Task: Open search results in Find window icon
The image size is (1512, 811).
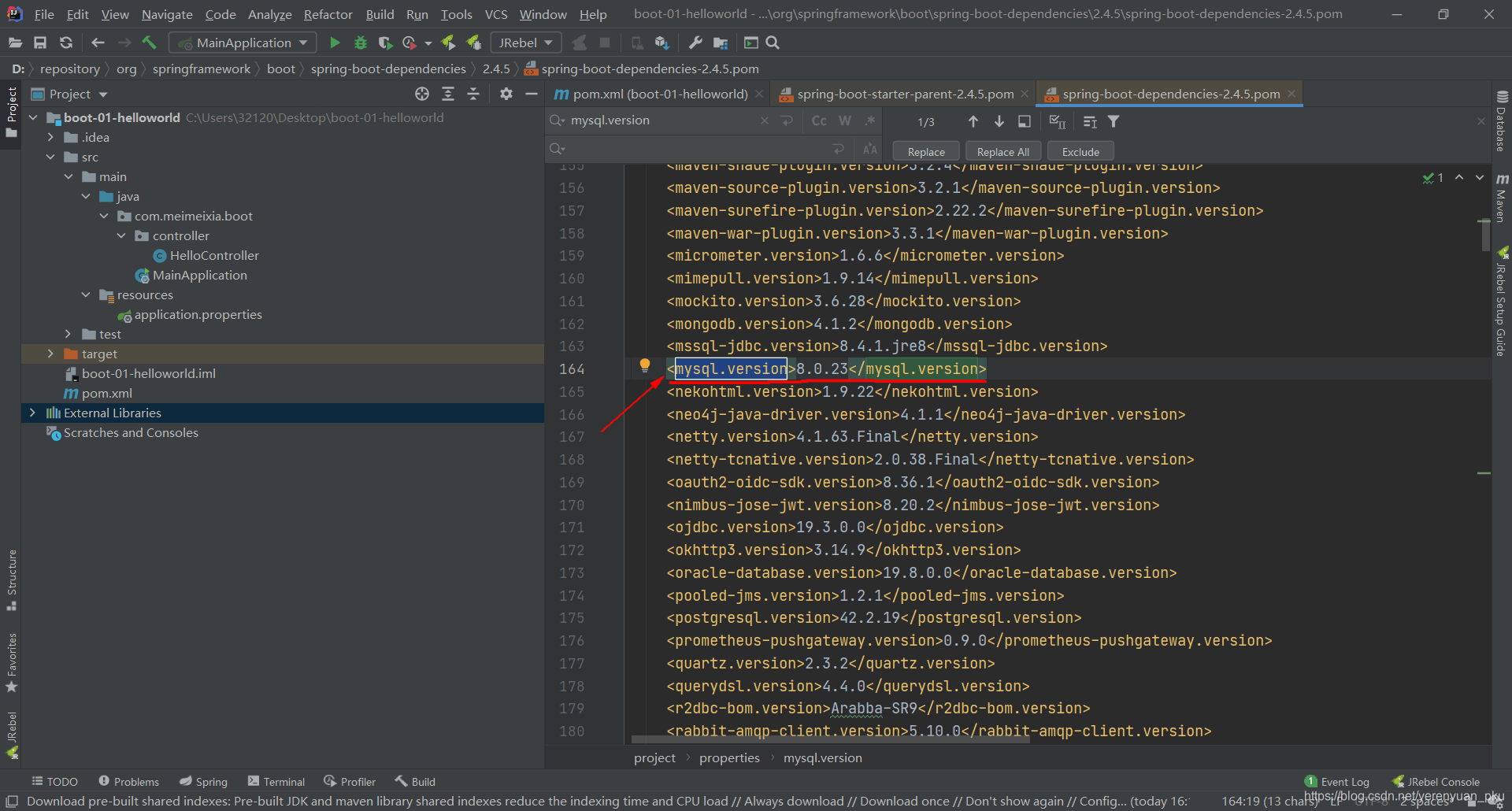Action: point(1024,121)
